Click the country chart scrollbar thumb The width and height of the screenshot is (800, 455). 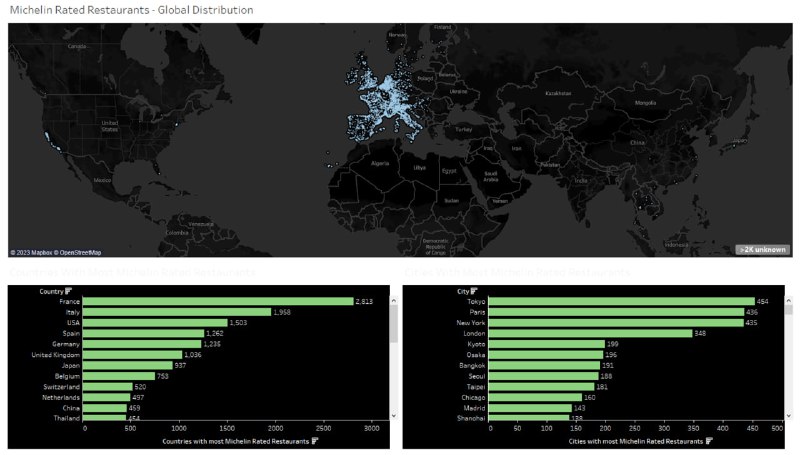tap(395, 325)
